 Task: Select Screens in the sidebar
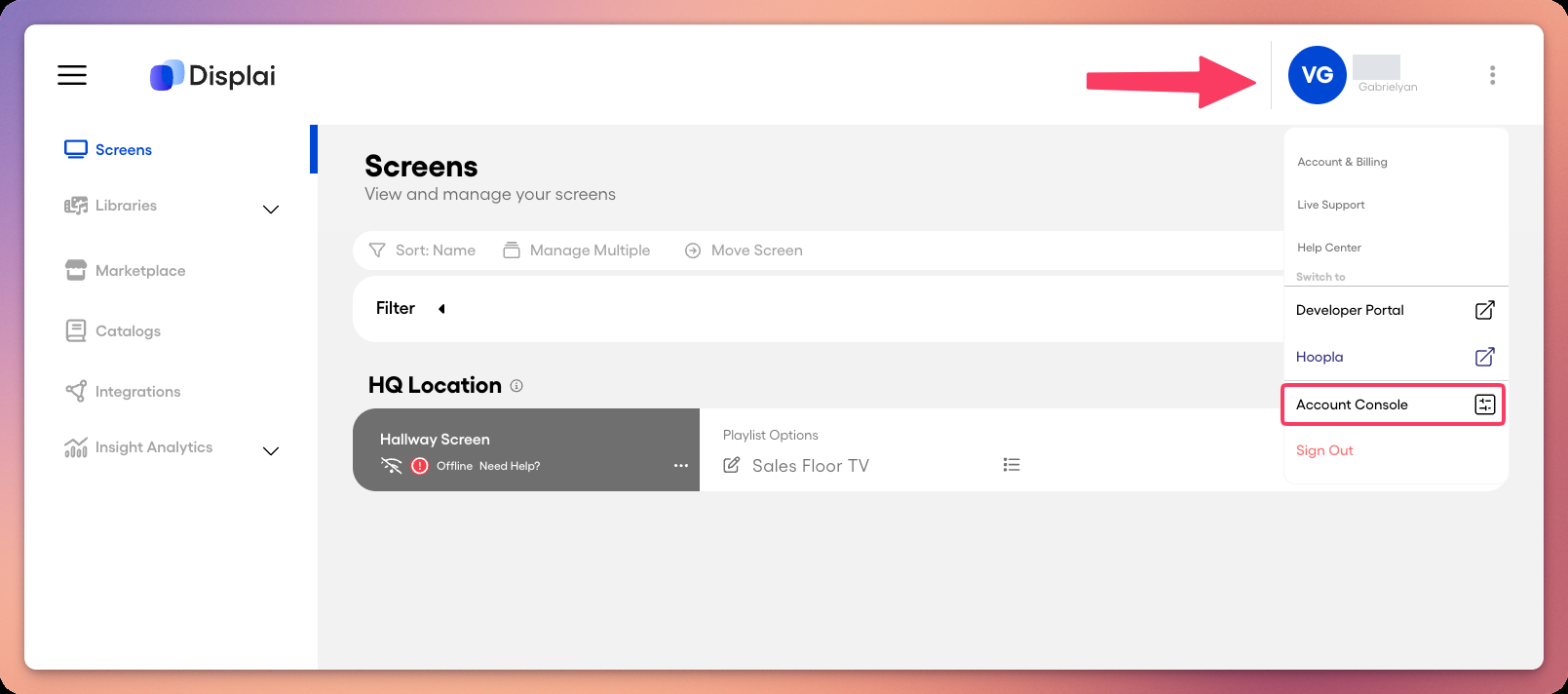(124, 150)
